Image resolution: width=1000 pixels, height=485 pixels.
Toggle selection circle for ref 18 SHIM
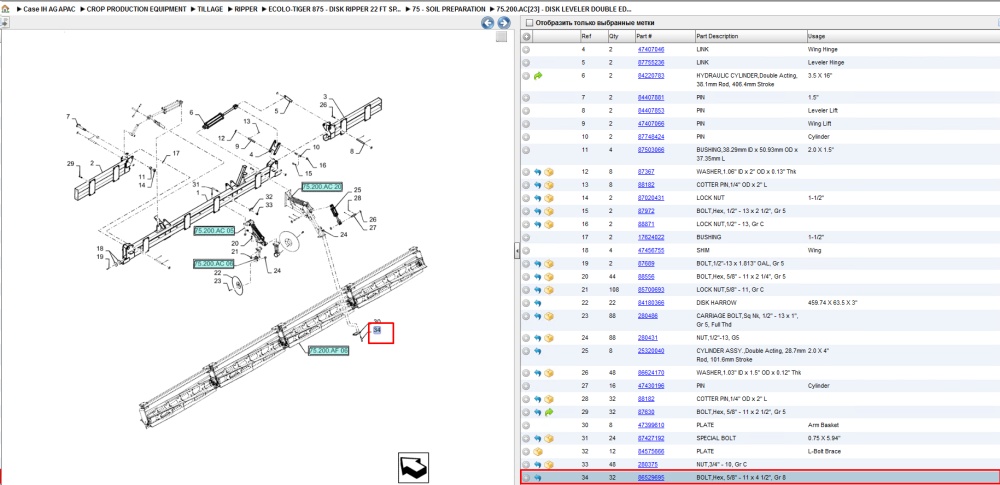[x=526, y=251]
